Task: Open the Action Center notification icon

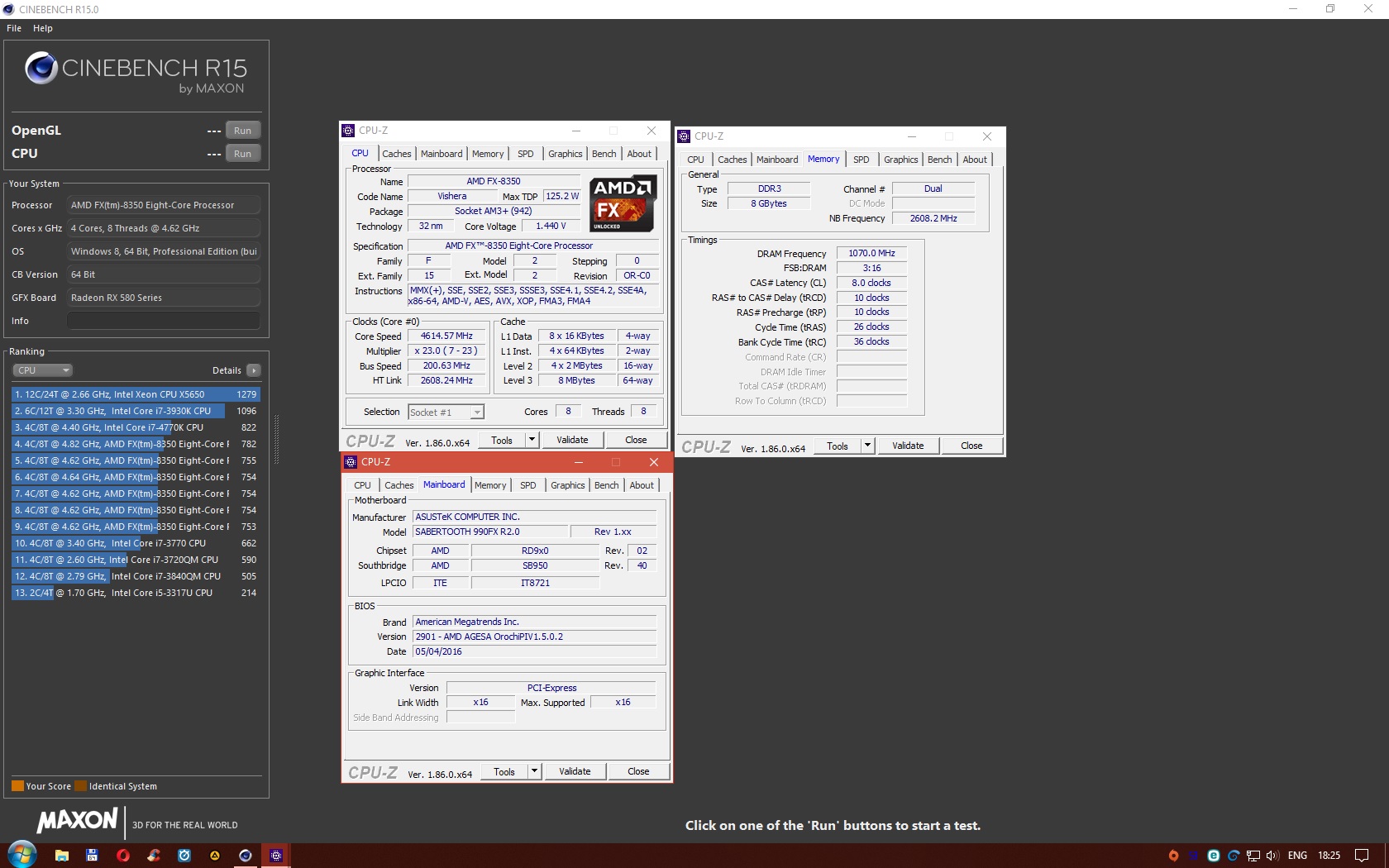Action: (x=1362, y=856)
